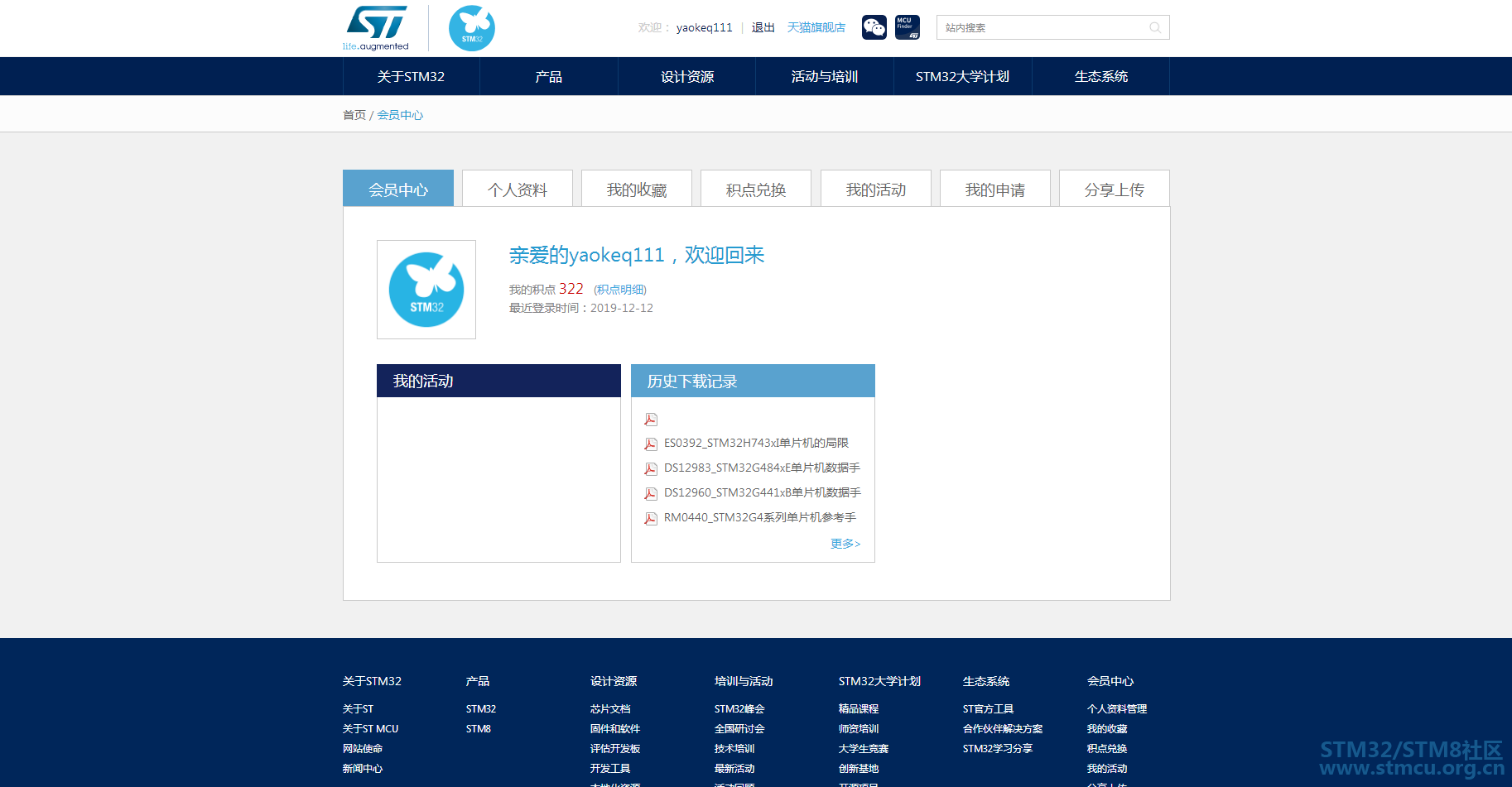The height and width of the screenshot is (787, 1512).
Task: Open the 新闻中心 footer link
Action: 363,769
